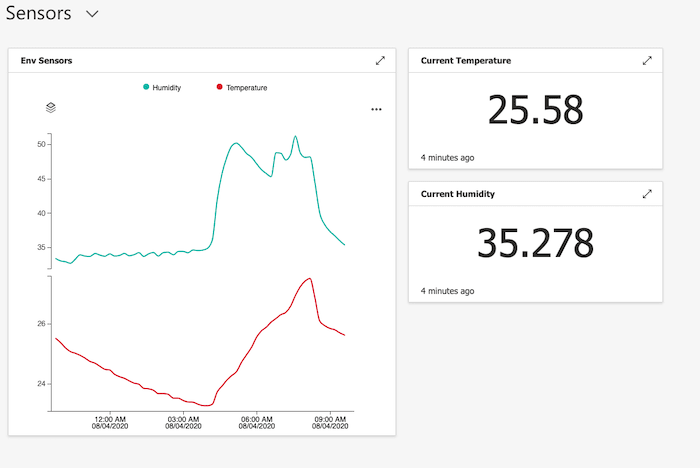The image size is (700, 468).
Task: Open the Sensors dashboard dropdown chevron
Action: [x=92, y=14]
